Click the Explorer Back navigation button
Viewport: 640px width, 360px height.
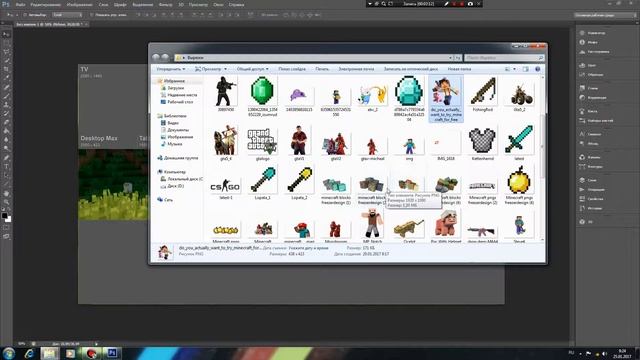[156, 58]
